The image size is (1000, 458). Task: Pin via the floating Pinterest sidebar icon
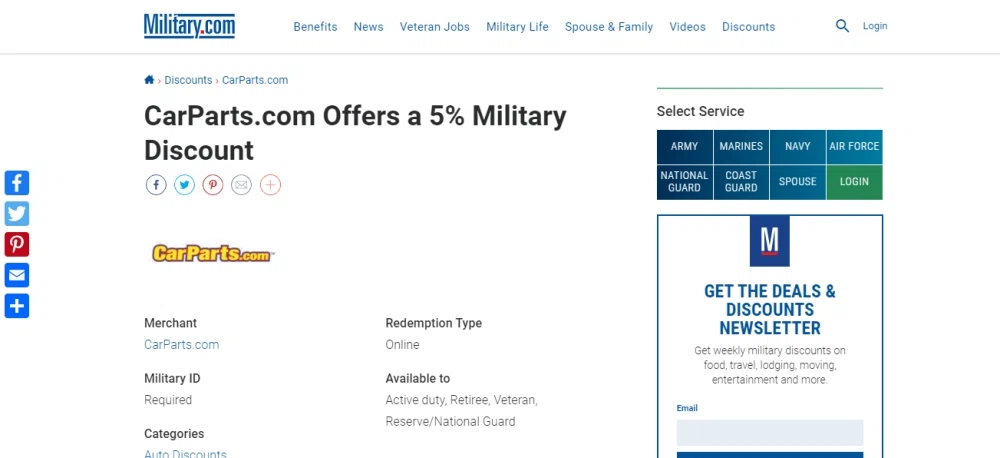pyautogui.click(x=17, y=244)
